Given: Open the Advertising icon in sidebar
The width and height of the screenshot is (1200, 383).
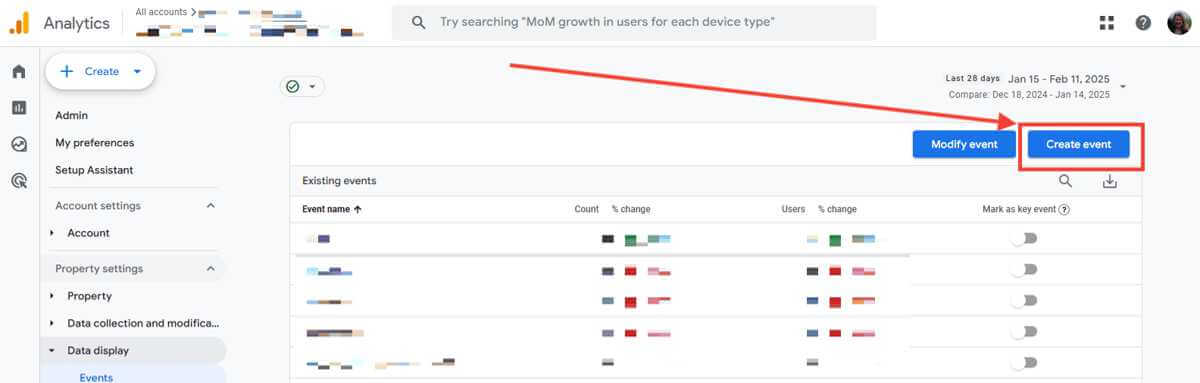Looking at the screenshot, I should tap(18, 181).
